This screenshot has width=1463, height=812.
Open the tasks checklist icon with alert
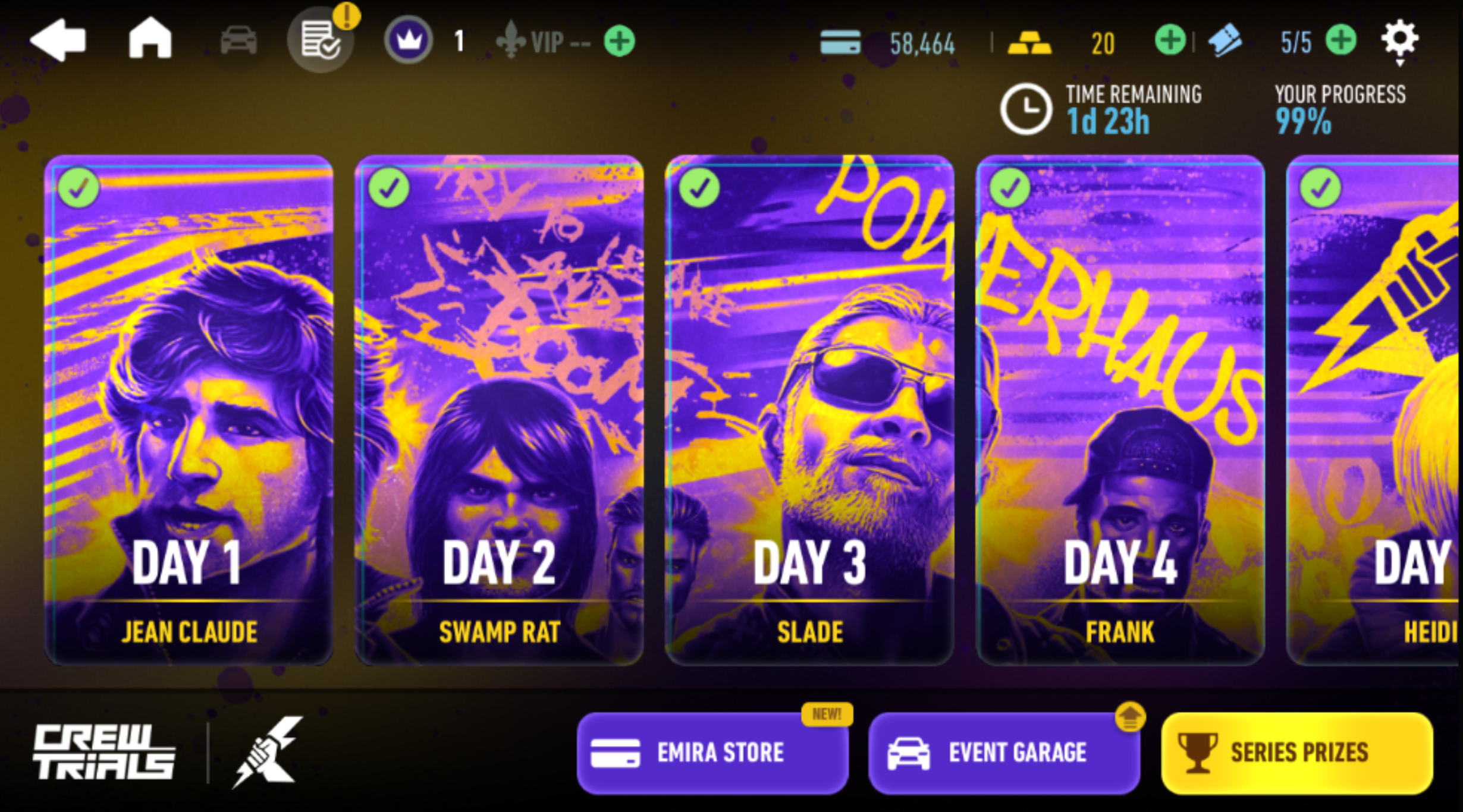pyautogui.click(x=321, y=39)
